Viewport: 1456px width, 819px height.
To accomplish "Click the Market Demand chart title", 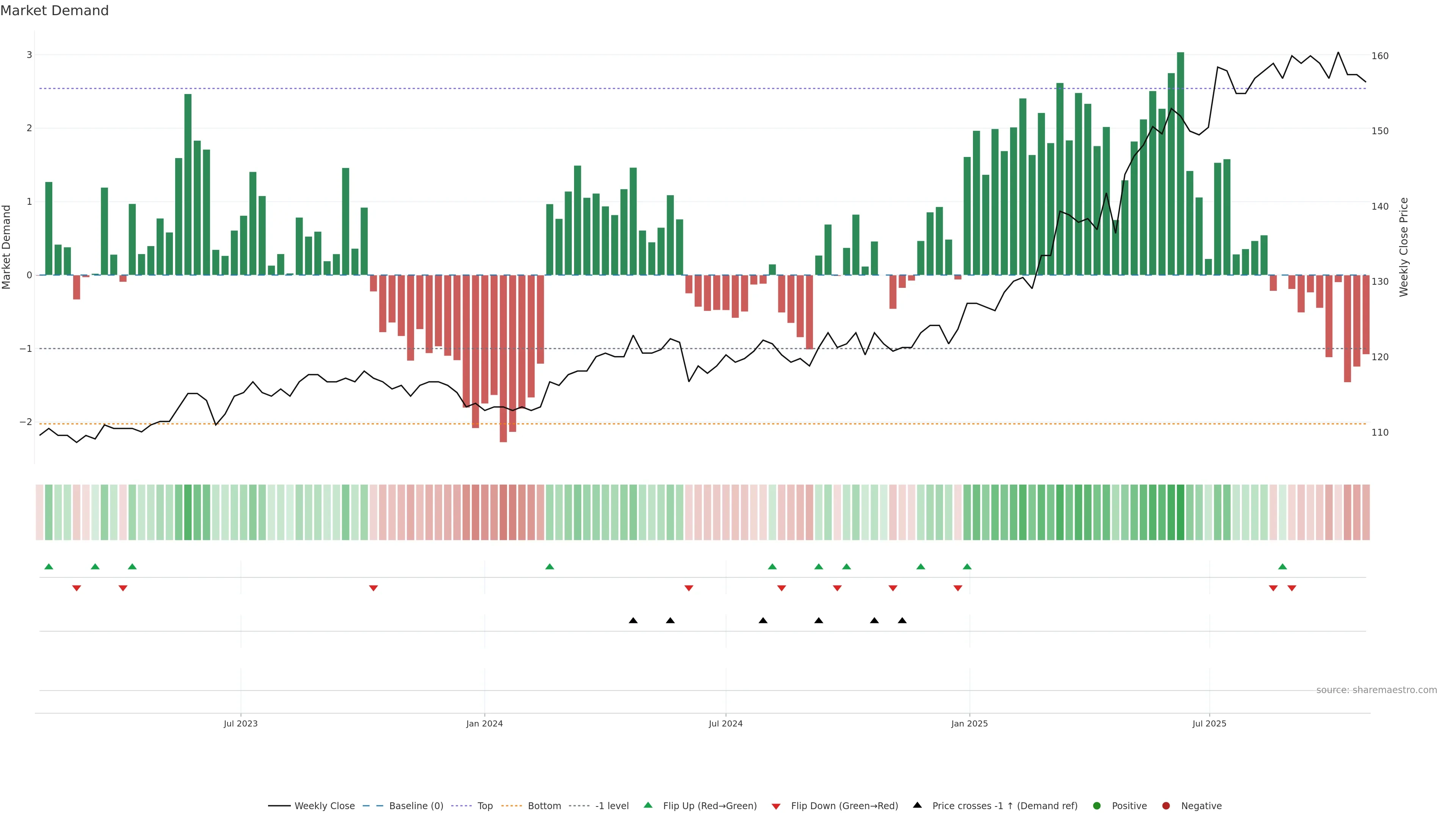I will pos(54,11).
